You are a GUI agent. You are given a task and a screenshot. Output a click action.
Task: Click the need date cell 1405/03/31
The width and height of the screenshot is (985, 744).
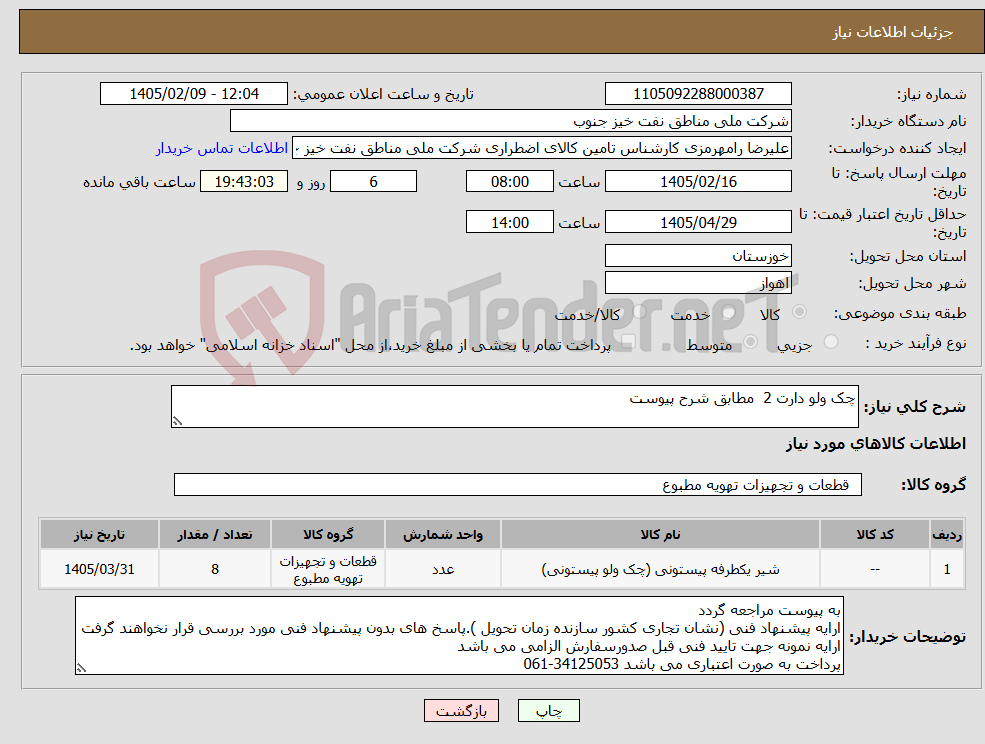click(99, 569)
